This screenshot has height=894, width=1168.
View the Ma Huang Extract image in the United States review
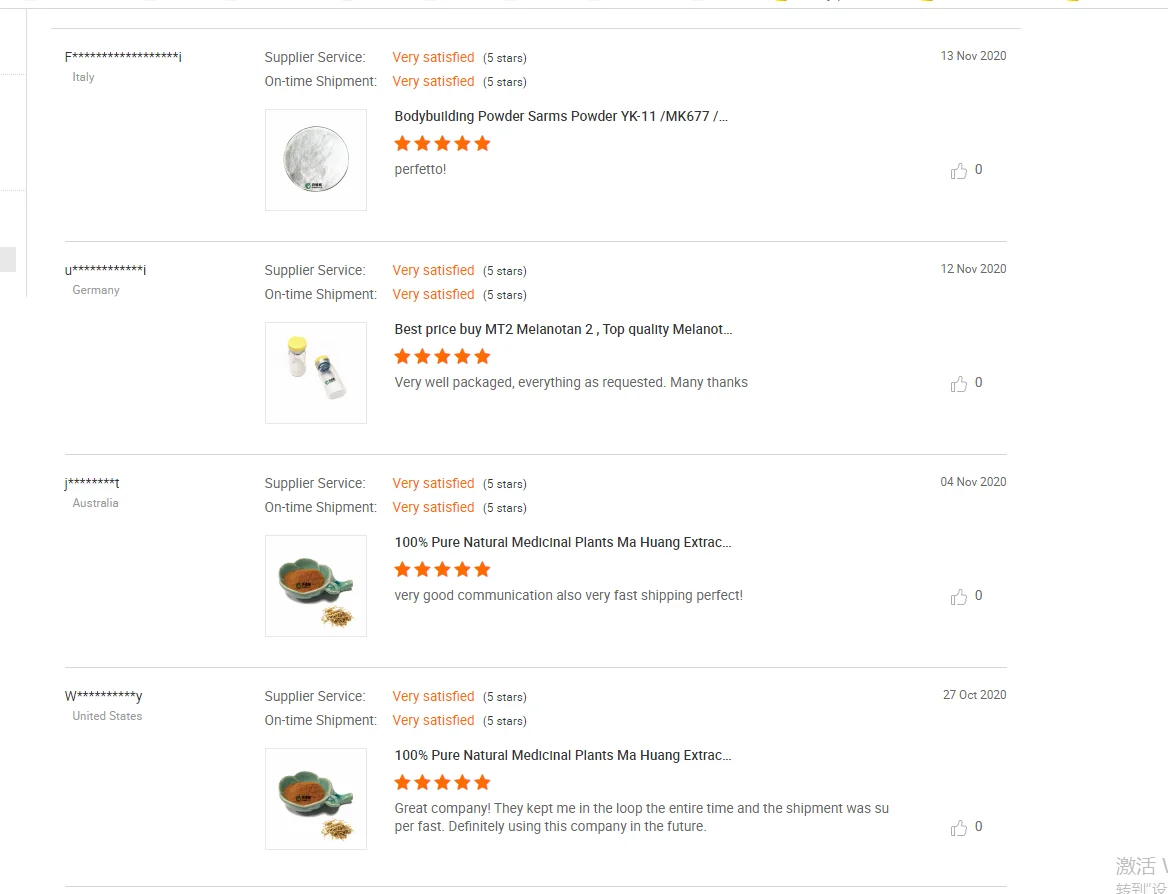[x=316, y=799]
